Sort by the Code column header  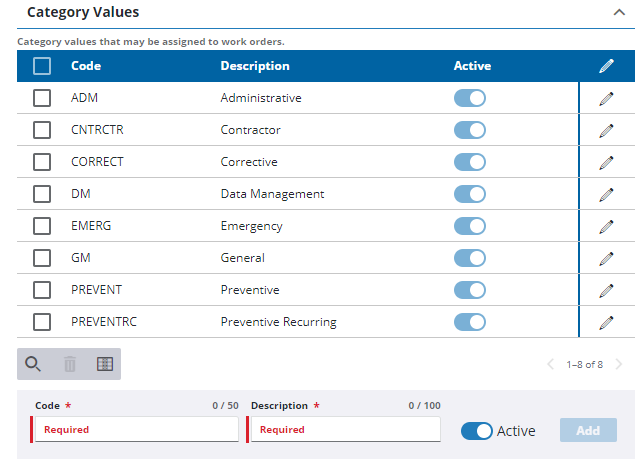point(86,66)
